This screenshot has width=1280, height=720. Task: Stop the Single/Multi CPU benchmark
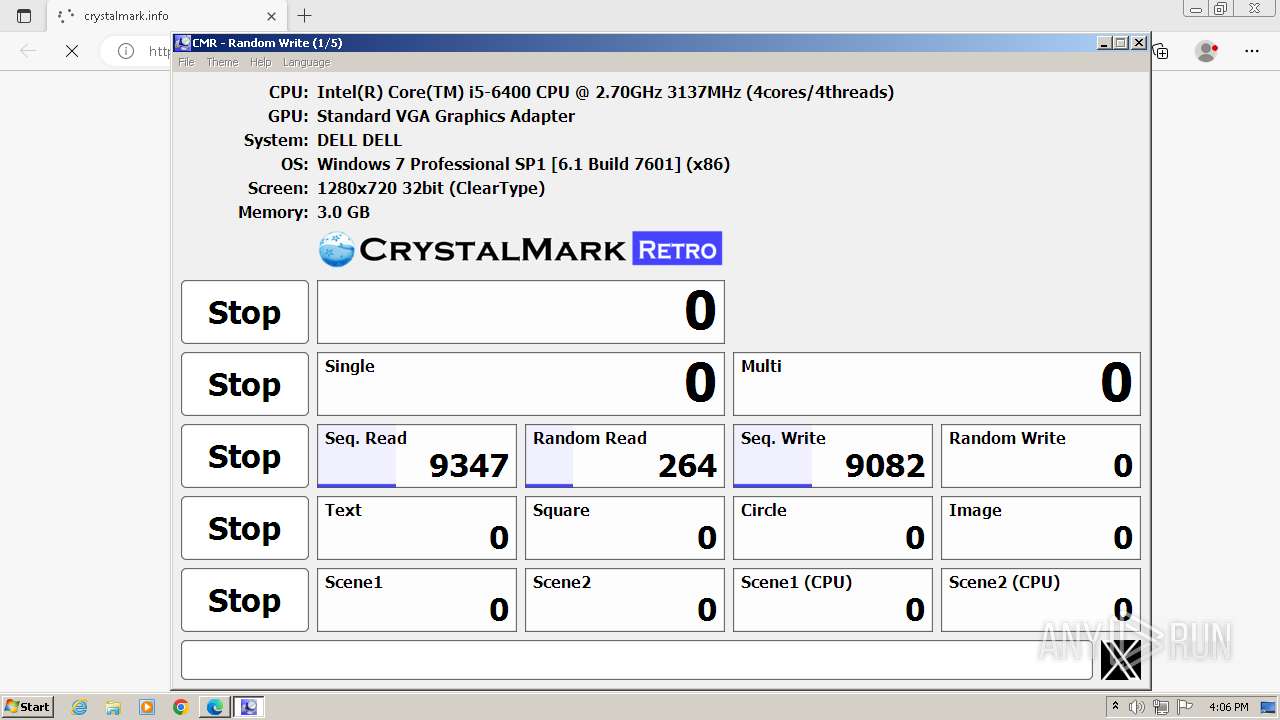pos(245,384)
